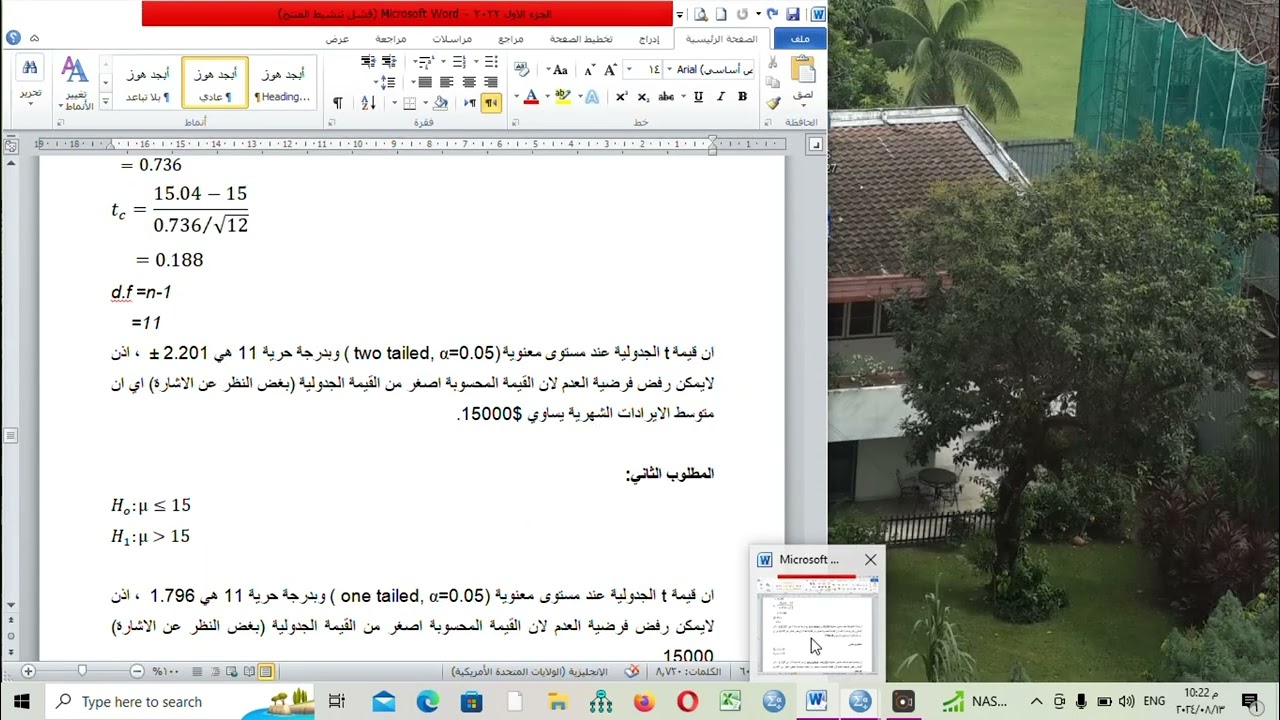Apply the Heading style
1280x720 pixels.
pos(283,83)
